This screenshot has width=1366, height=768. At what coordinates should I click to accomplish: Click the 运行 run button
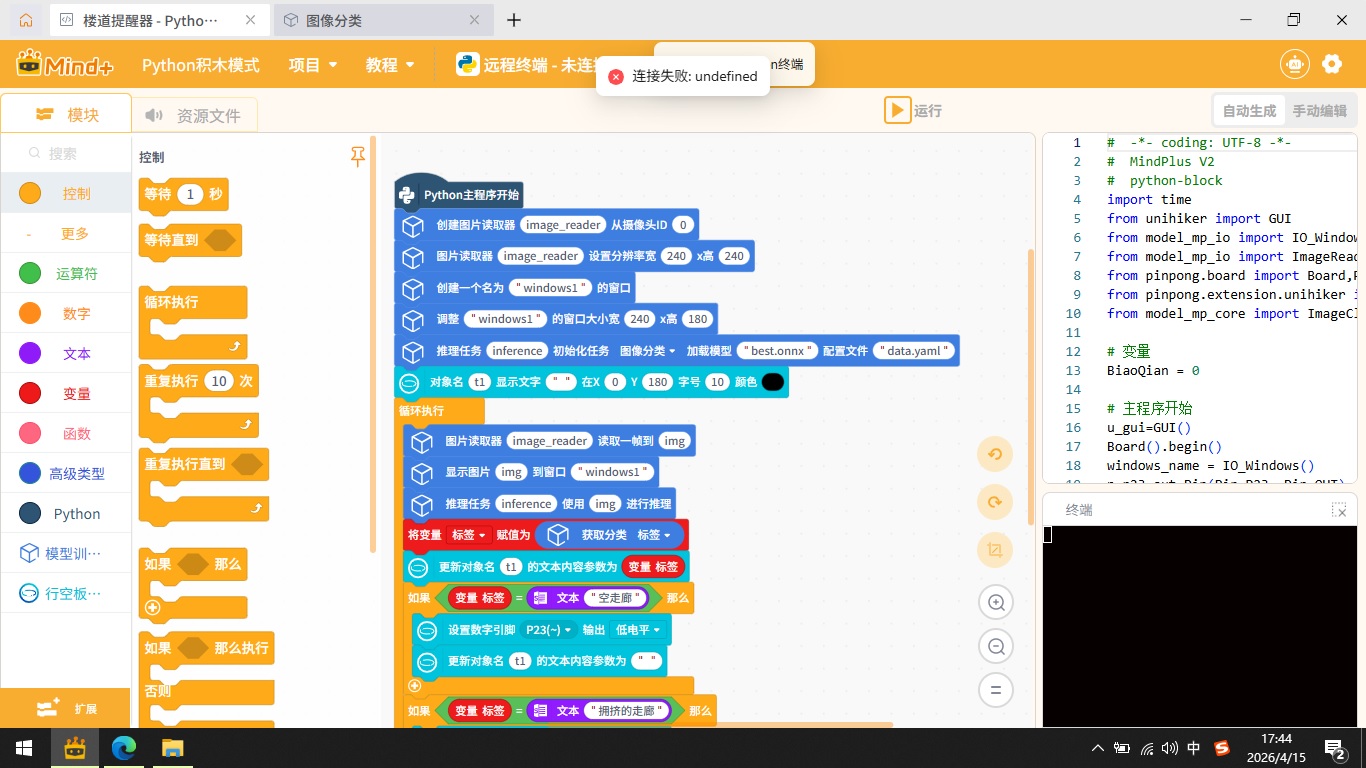pos(912,111)
